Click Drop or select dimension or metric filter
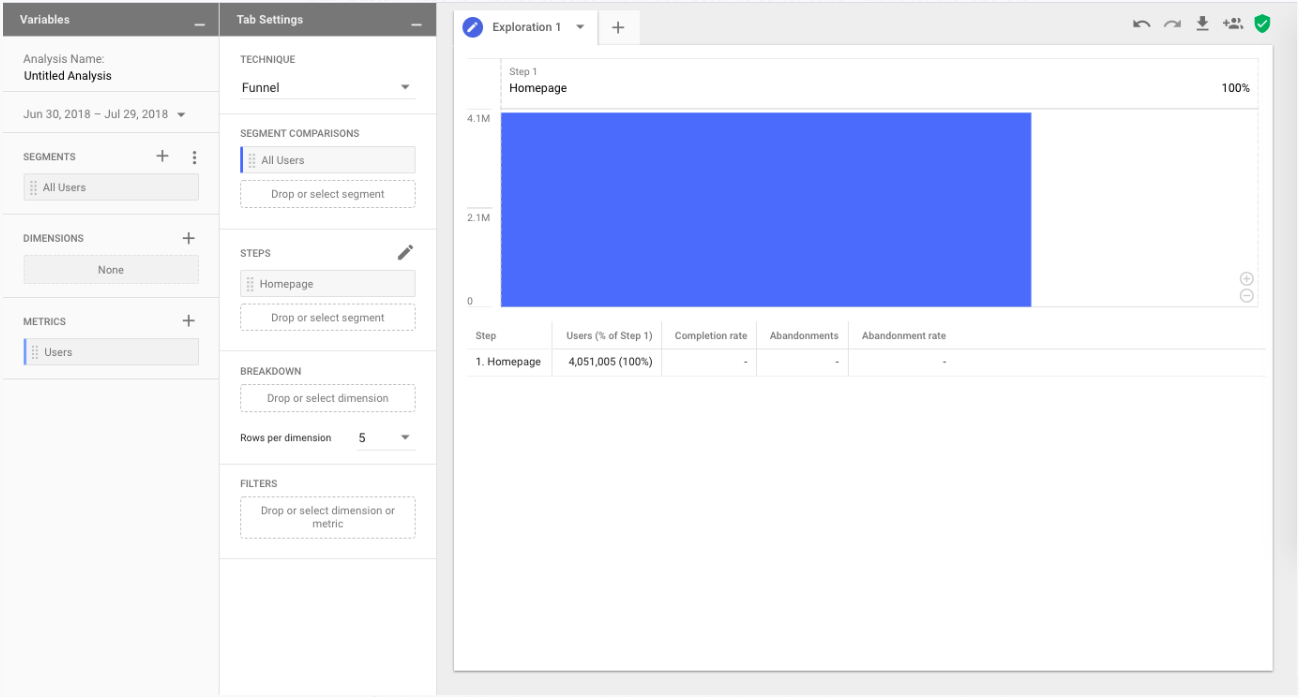Screen dimensions: 1299x697 click(328, 517)
